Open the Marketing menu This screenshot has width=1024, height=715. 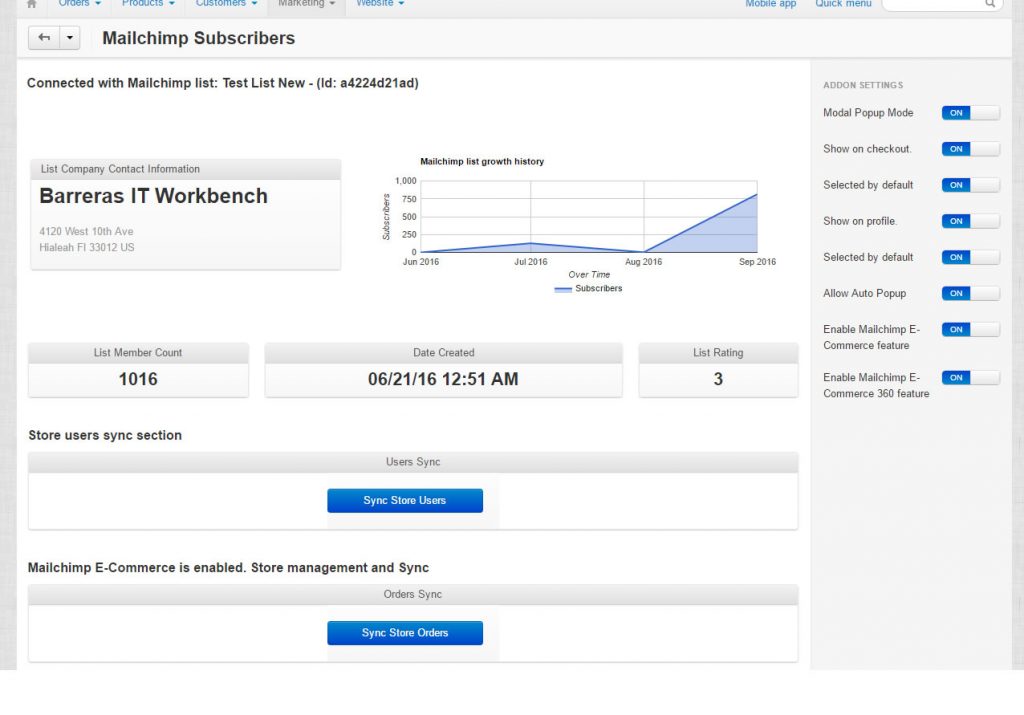306,4
